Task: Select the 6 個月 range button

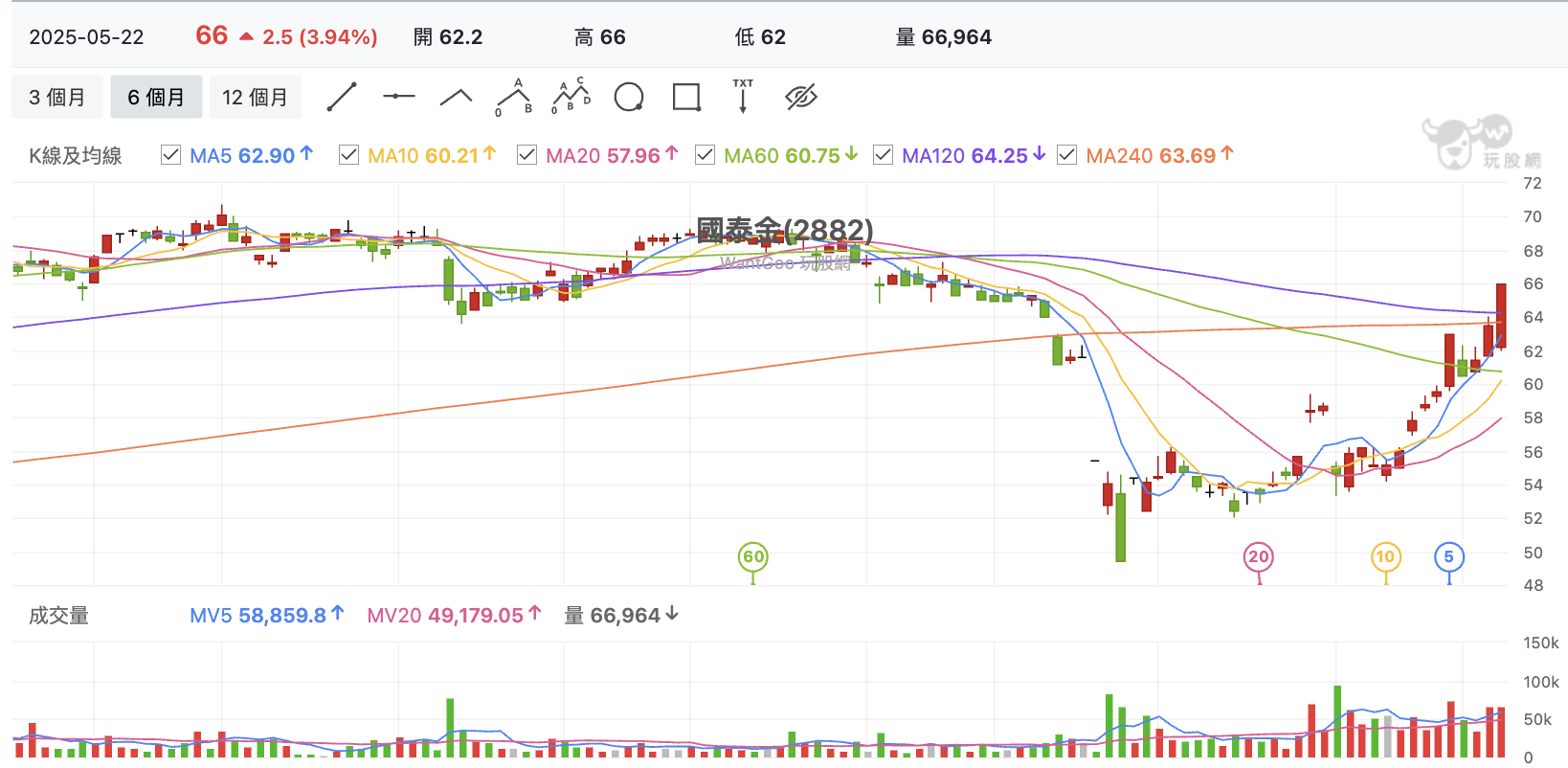Action: pyautogui.click(x=156, y=97)
